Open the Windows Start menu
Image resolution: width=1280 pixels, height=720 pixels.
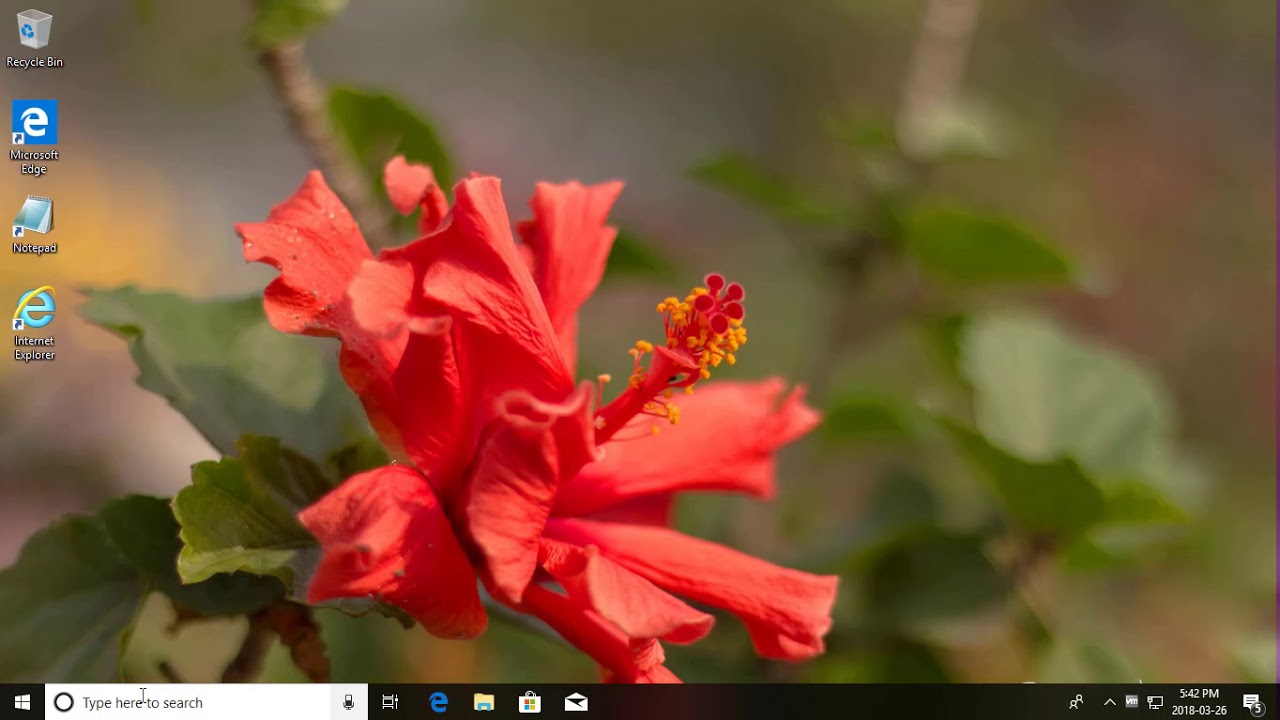22,702
